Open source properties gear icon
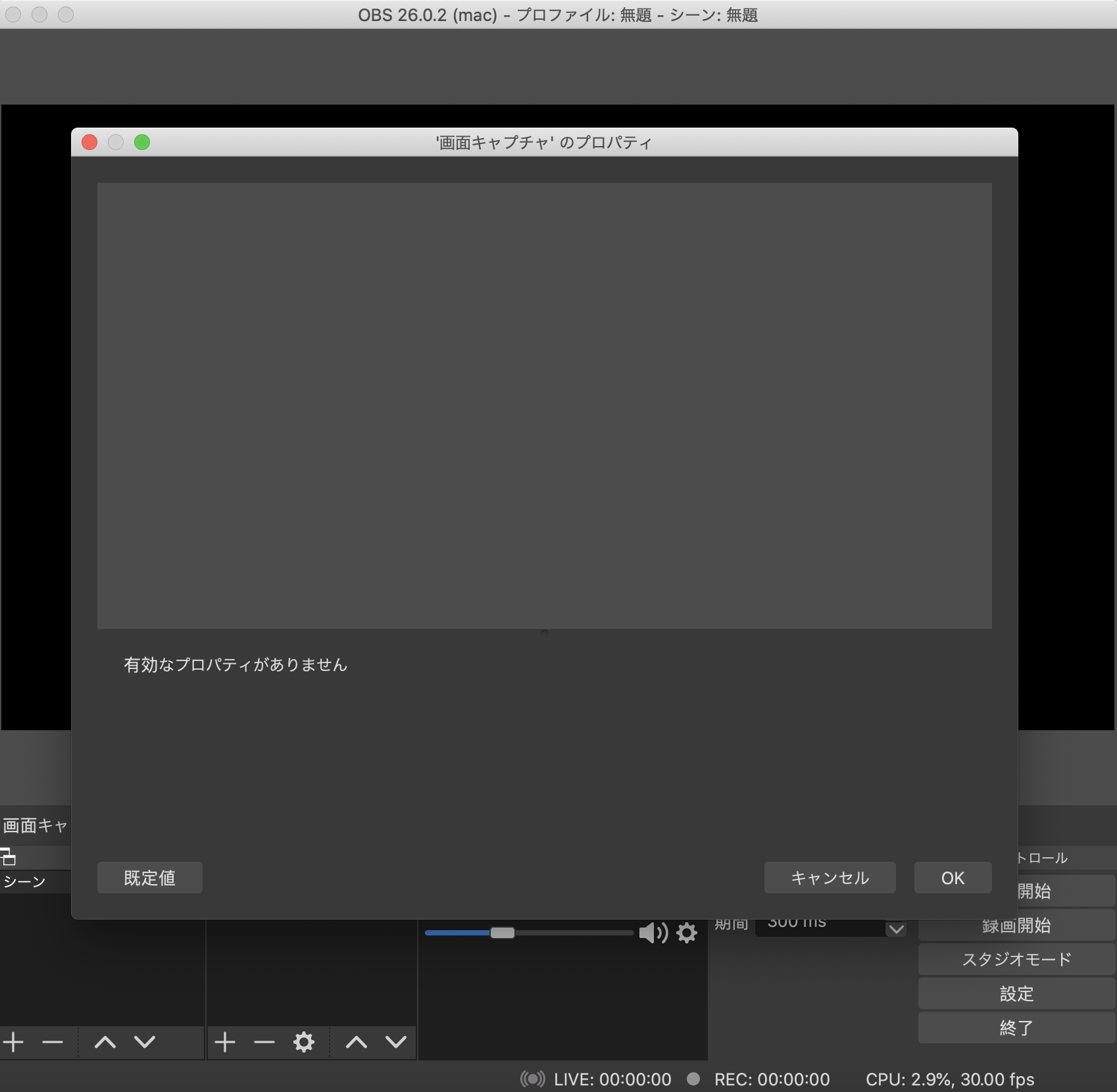 point(304,1042)
